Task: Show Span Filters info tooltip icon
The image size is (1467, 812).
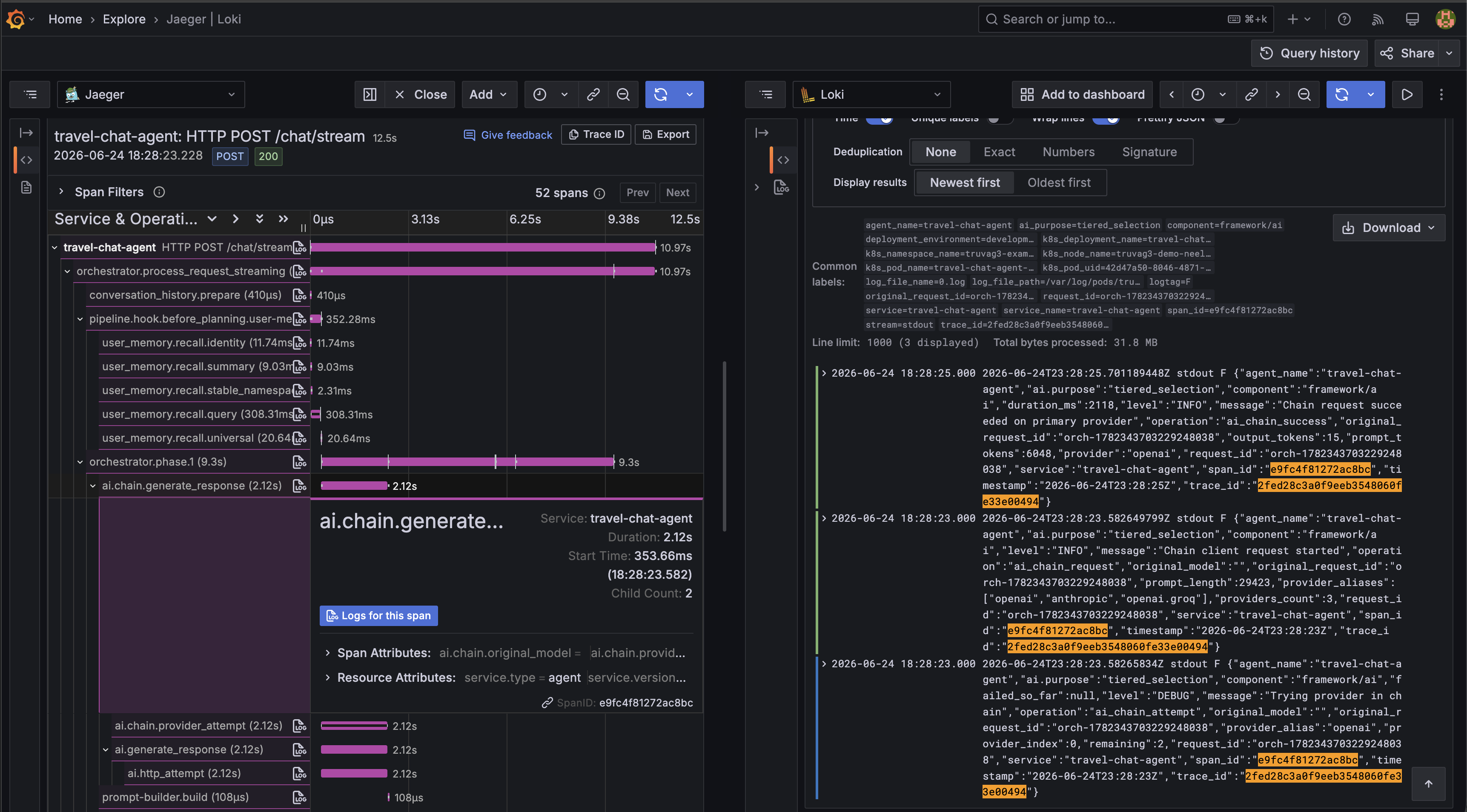Action: pyautogui.click(x=160, y=192)
